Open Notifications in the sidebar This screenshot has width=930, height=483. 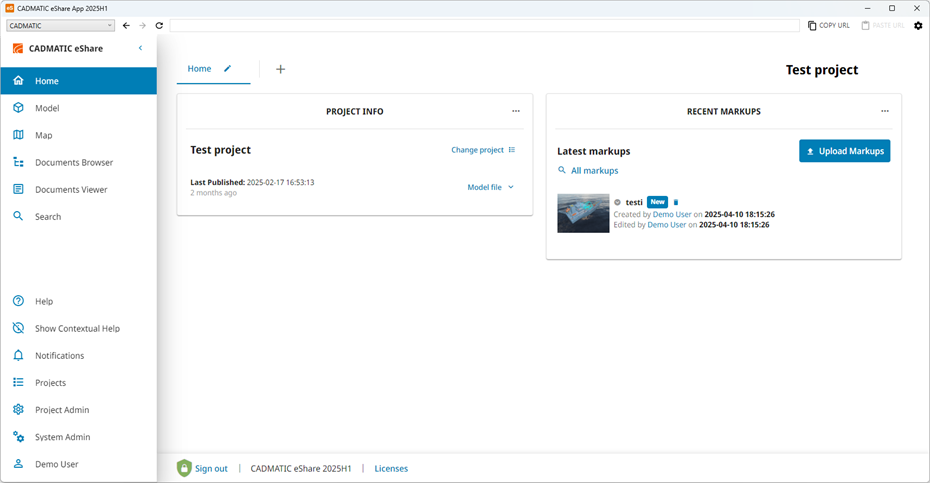point(78,355)
